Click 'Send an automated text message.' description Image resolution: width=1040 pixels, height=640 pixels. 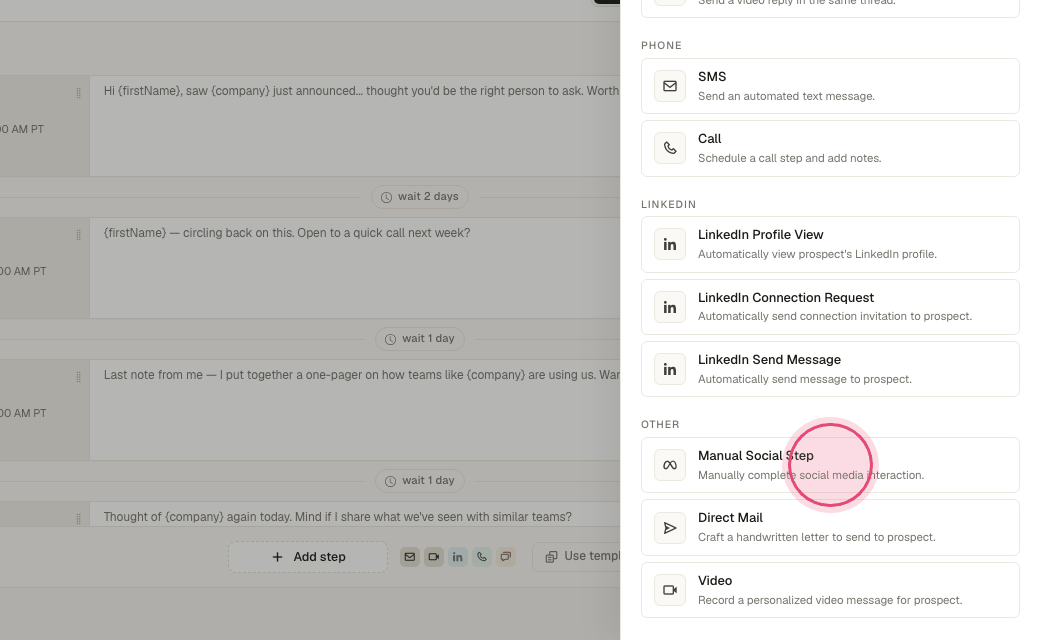coord(786,96)
